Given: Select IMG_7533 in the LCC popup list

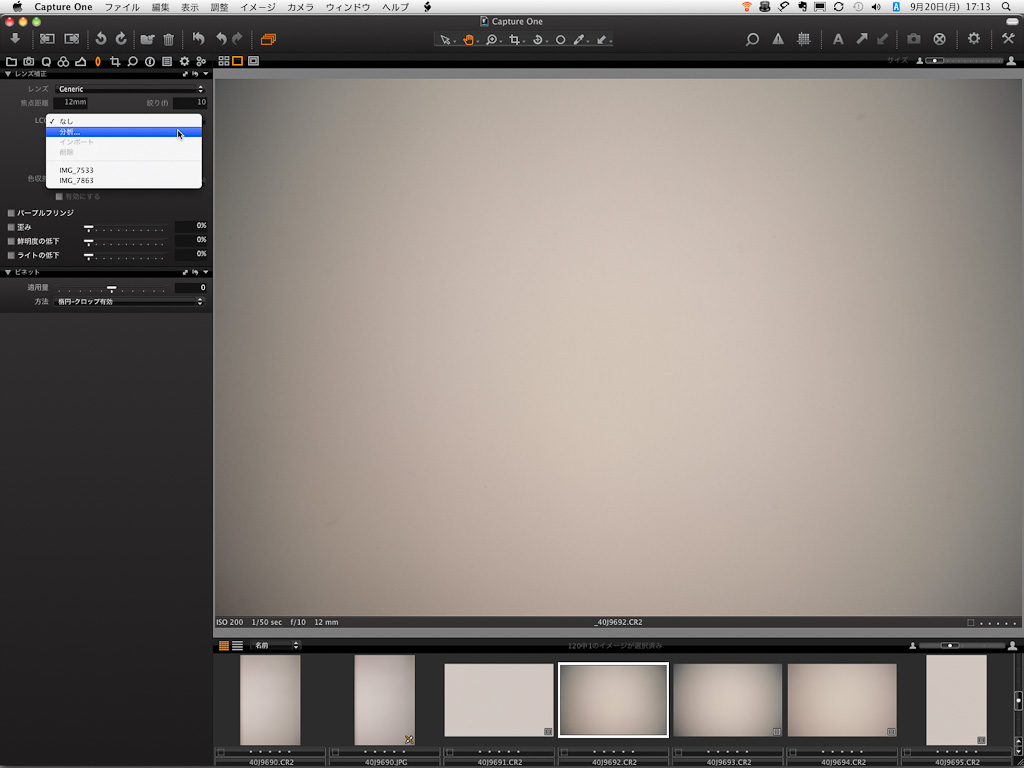Looking at the screenshot, I should [76, 170].
